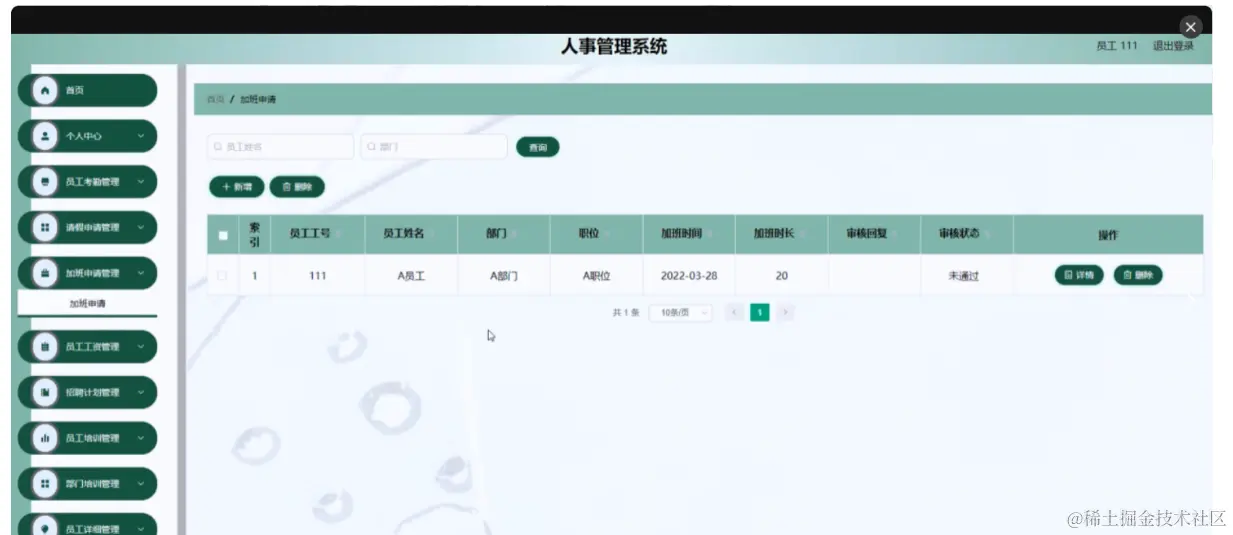Click the 员工培训管理 chart icon
This screenshot has width=1233, height=535.
point(45,438)
